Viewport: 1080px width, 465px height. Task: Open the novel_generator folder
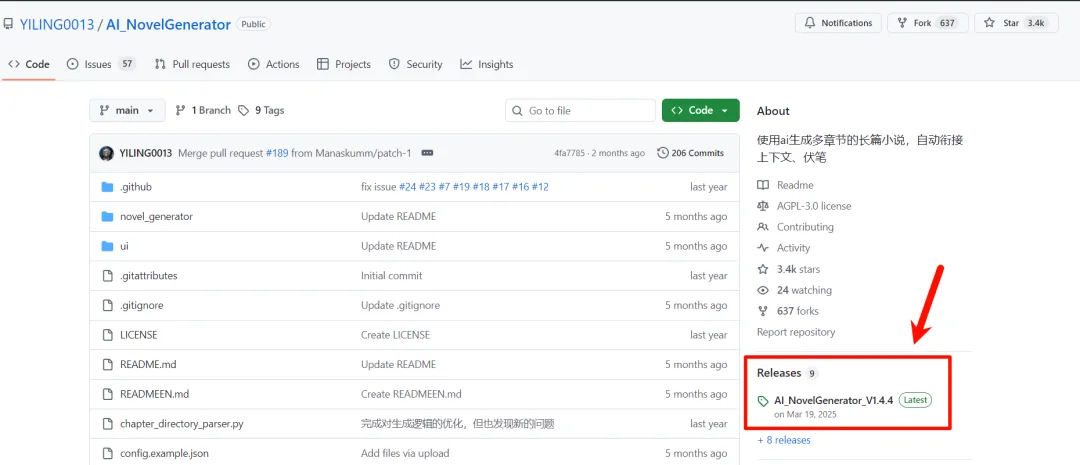point(156,216)
